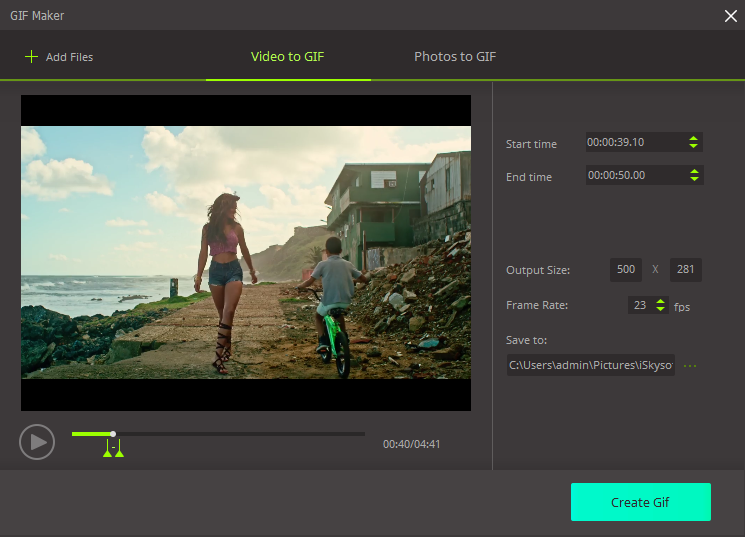
Task: Click the white playhead on seek bar
Action: (x=113, y=434)
